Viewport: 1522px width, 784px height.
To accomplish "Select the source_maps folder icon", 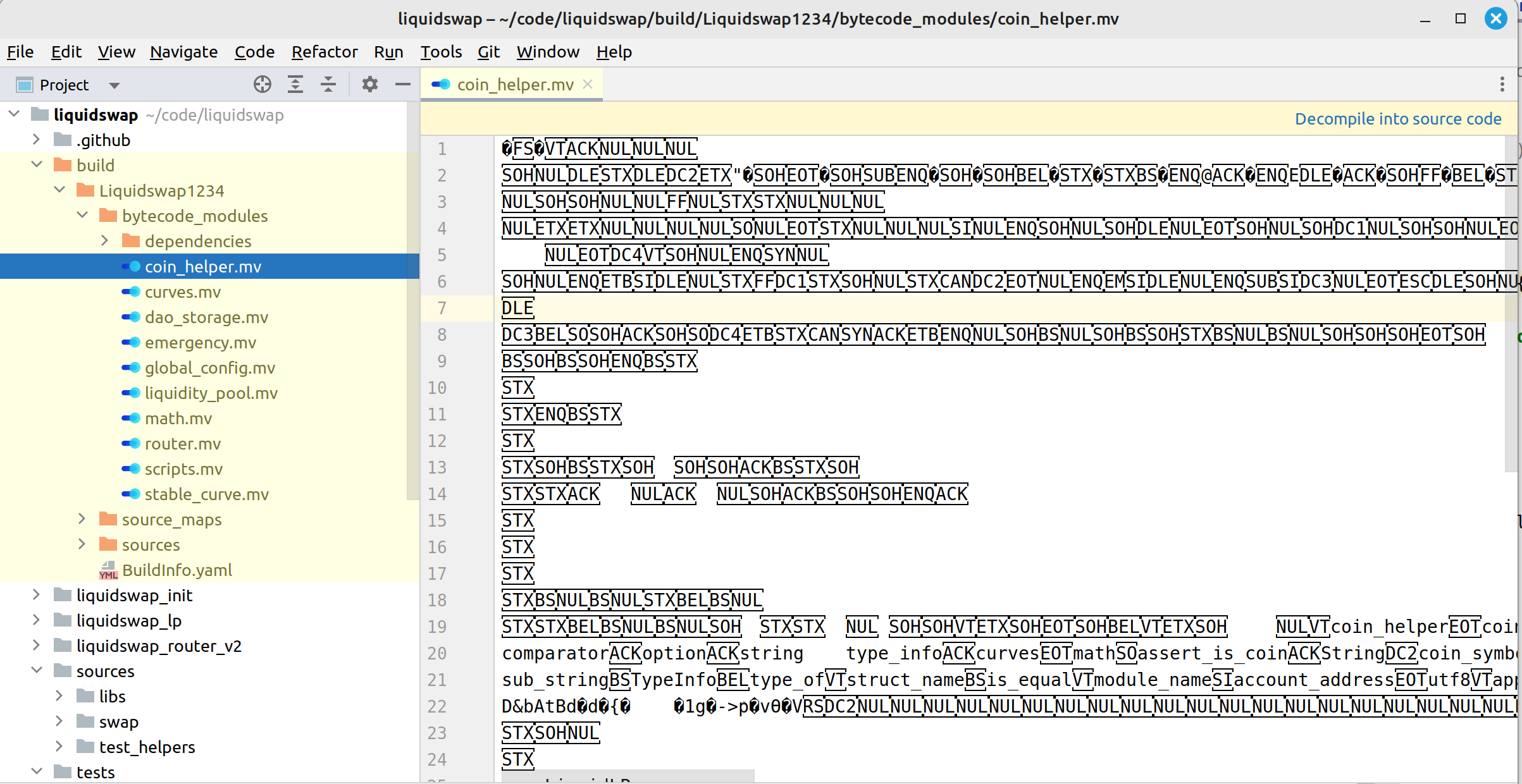I will tap(108, 519).
